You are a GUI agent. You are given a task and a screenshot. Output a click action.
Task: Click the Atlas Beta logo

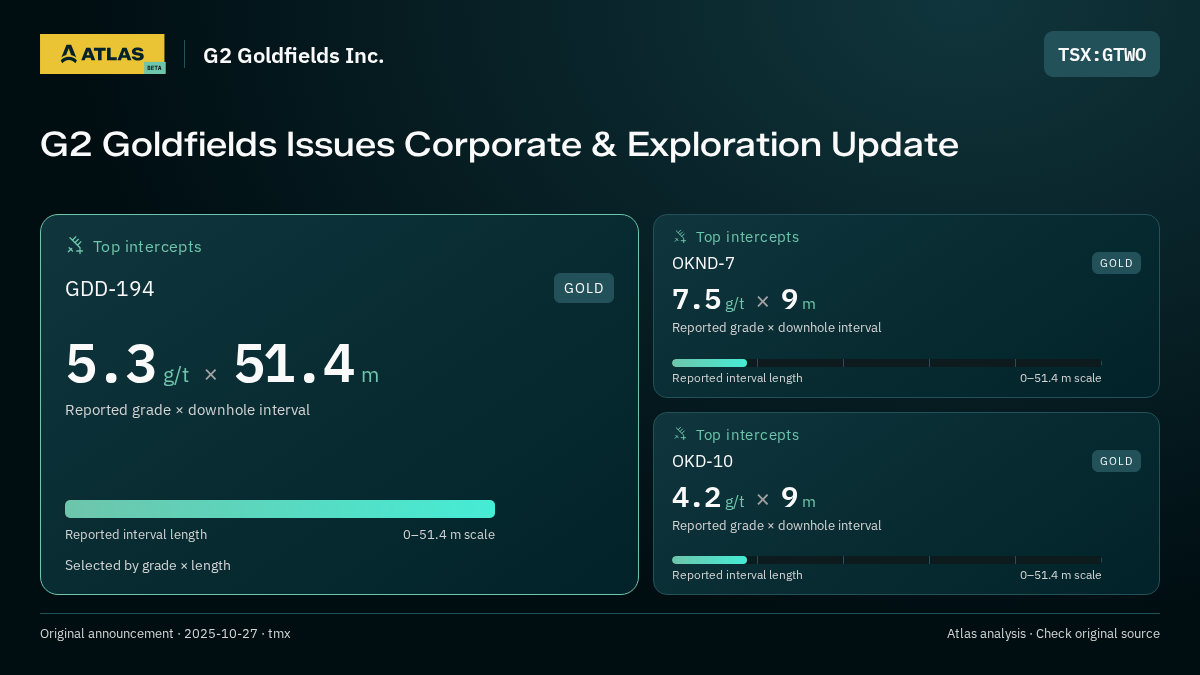coord(102,54)
